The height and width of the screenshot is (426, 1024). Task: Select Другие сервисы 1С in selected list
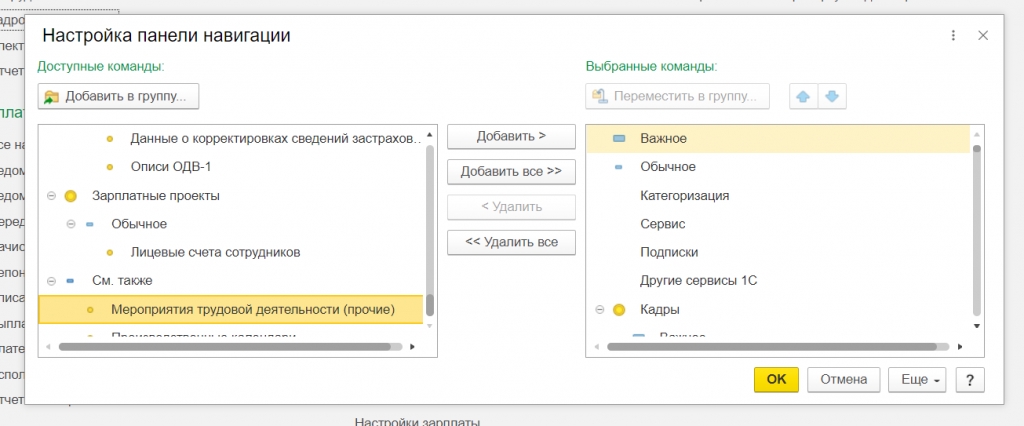[x=698, y=281]
